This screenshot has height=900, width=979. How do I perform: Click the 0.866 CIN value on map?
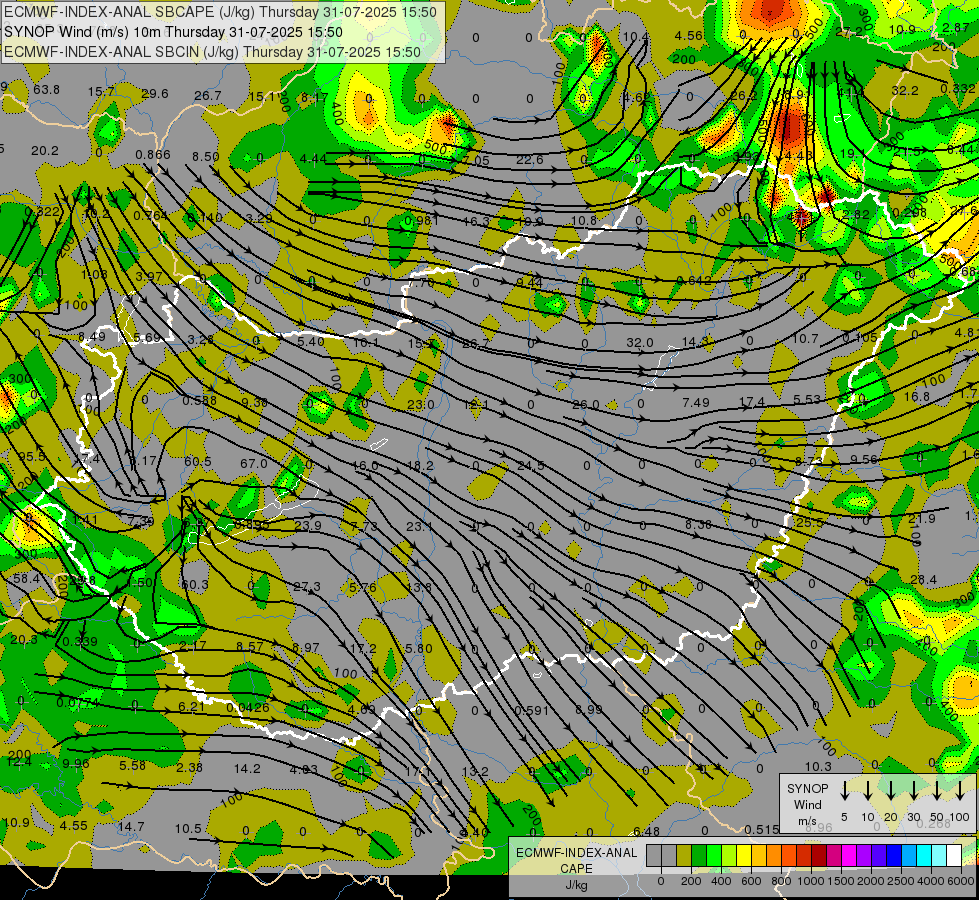(x=153, y=155)
